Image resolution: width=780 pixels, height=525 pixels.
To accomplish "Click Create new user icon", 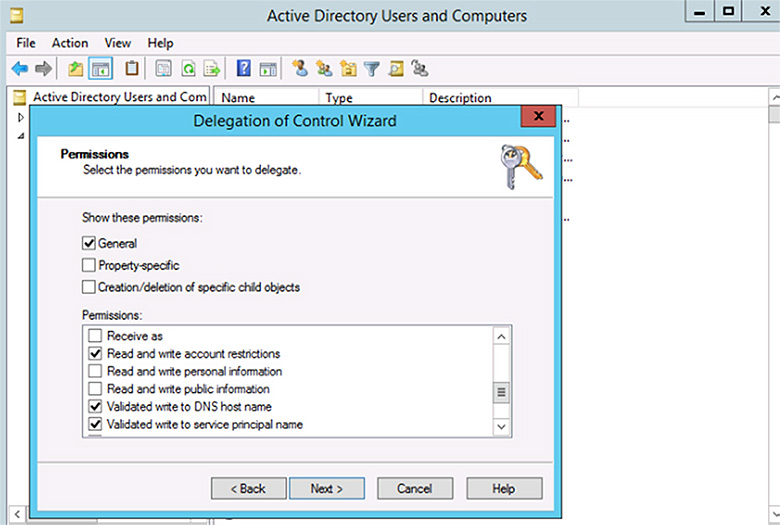I will pyautogui.click(x=300, y=68).
